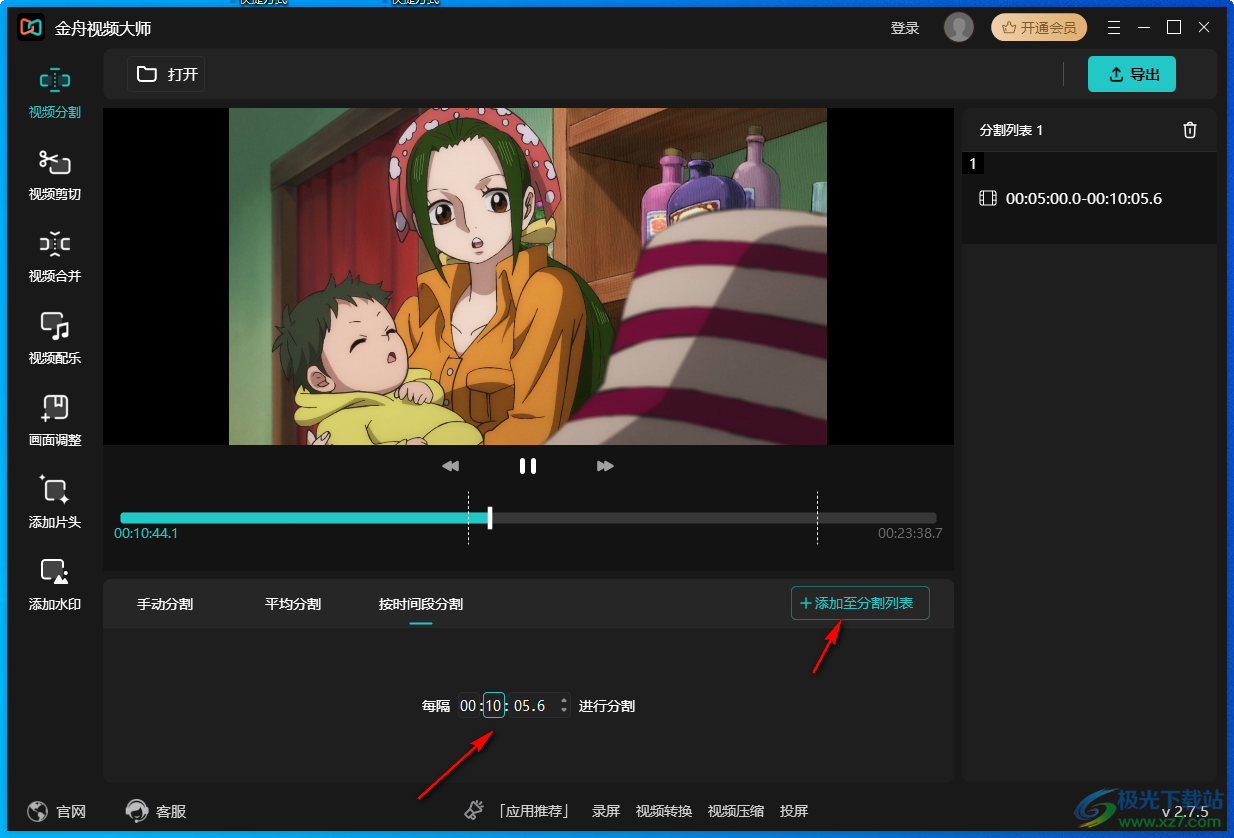1234x838 pixels.
Task: Open the 录屏 screen recording link
Action: tap(606, 811)
